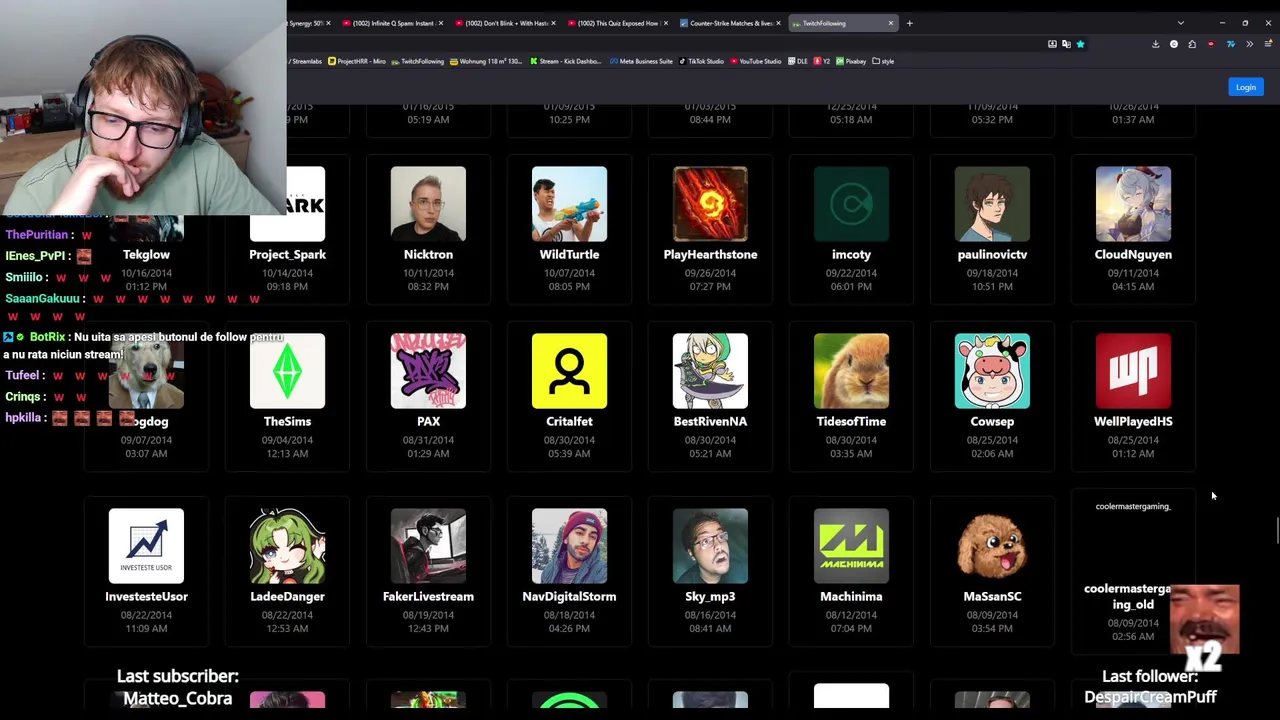1280x720 pixels.
Task: Click the Login button
Action: click(x=1245, y=87)
